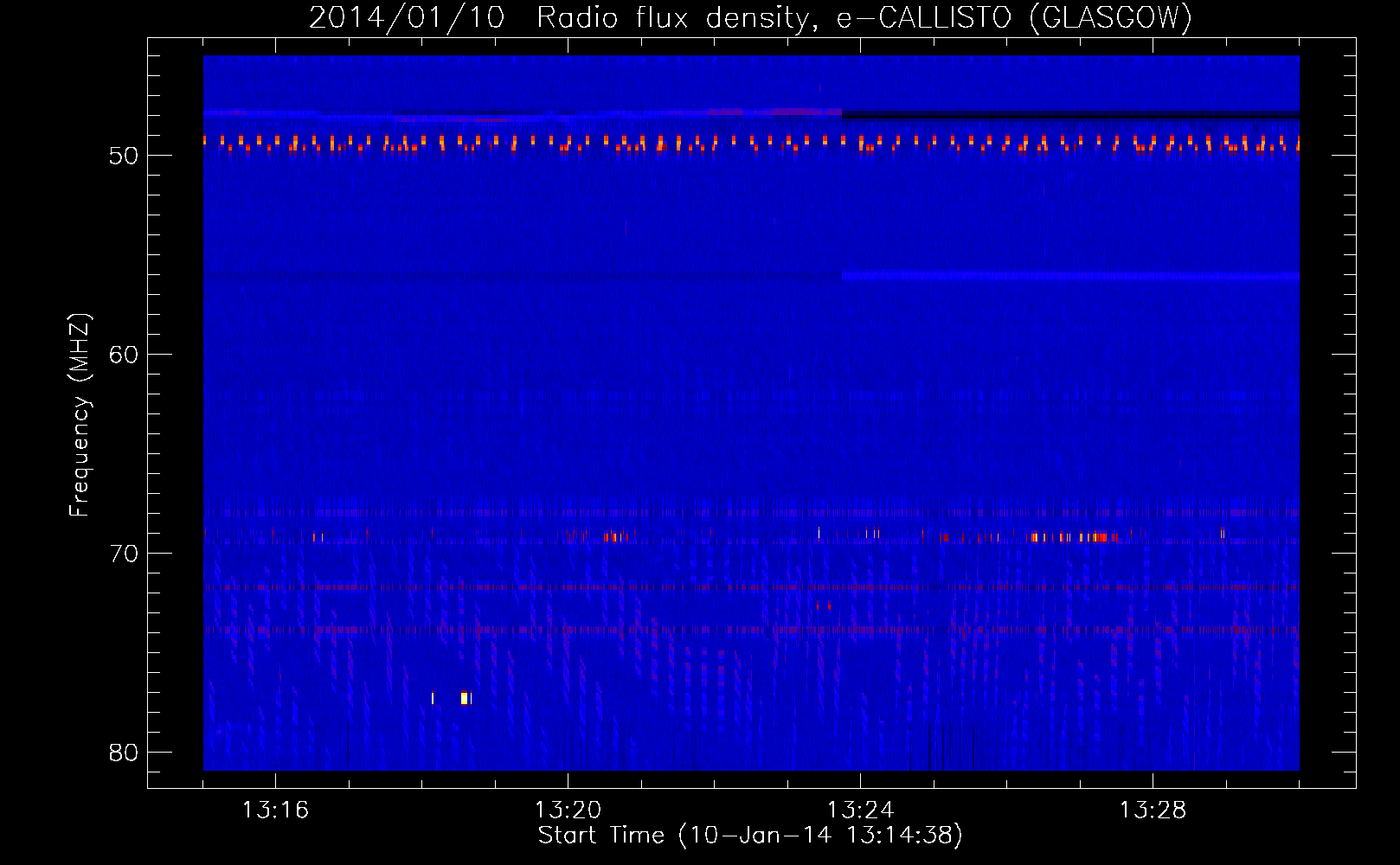Click the bright yellow-white burst near 78 MHz
1400x865 pixels.
[x=465, y=698]
